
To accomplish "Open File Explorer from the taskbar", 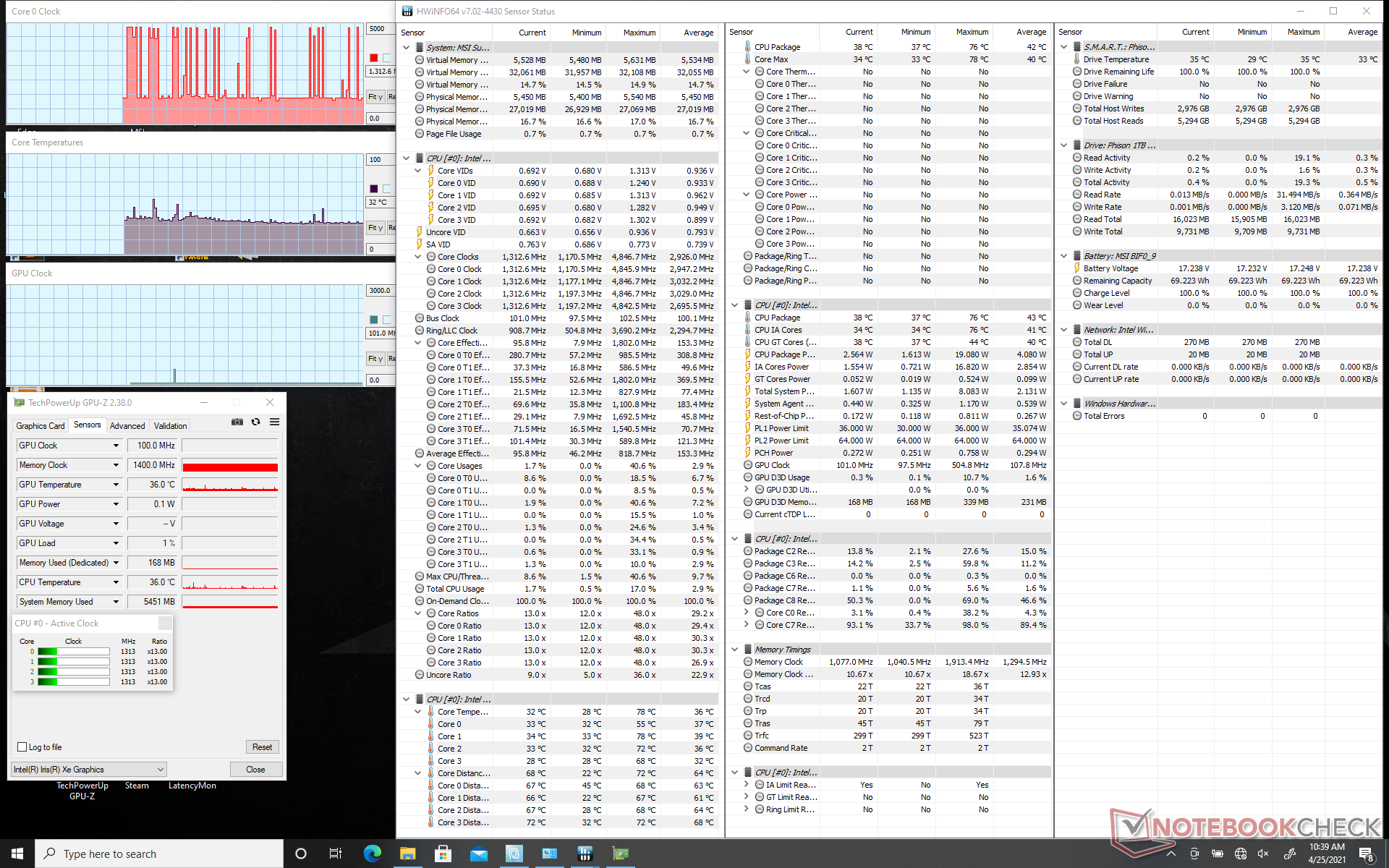I will coord(407,854).
